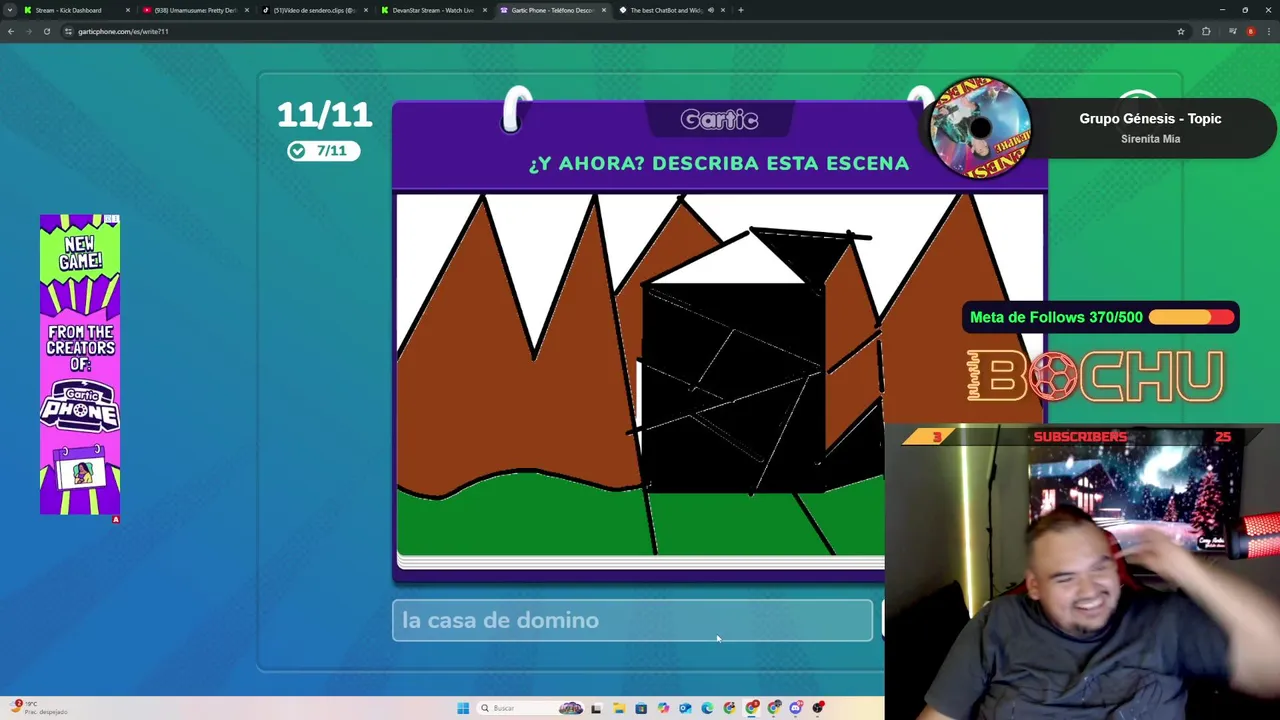Close the Gartic Phone tab

pyautogui.click(x=604, y=10)
